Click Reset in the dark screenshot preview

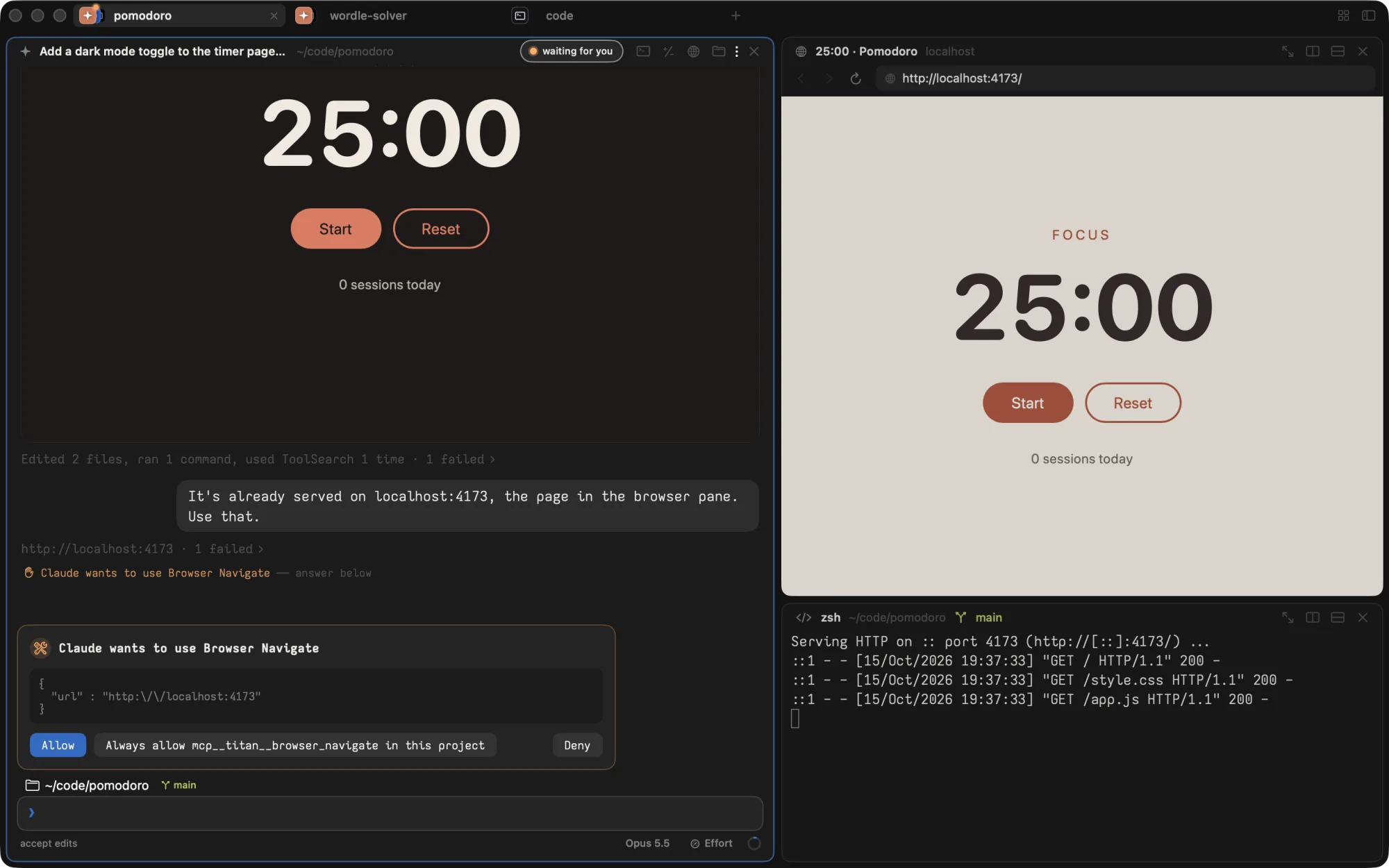[441, 228]
